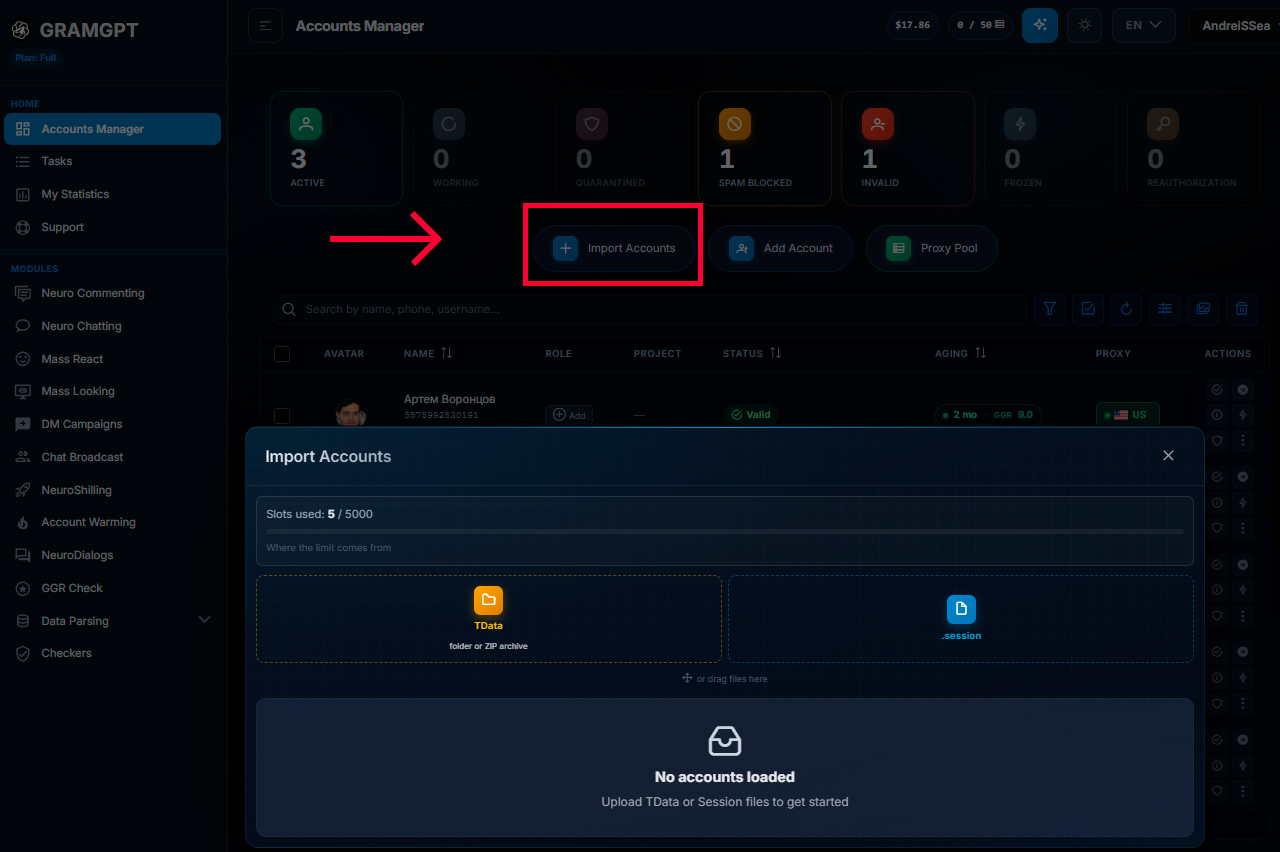Screen dimensions: 1280x852
Task: Click the 'Where the limit comes from' link
Action: tap(328, 548)
